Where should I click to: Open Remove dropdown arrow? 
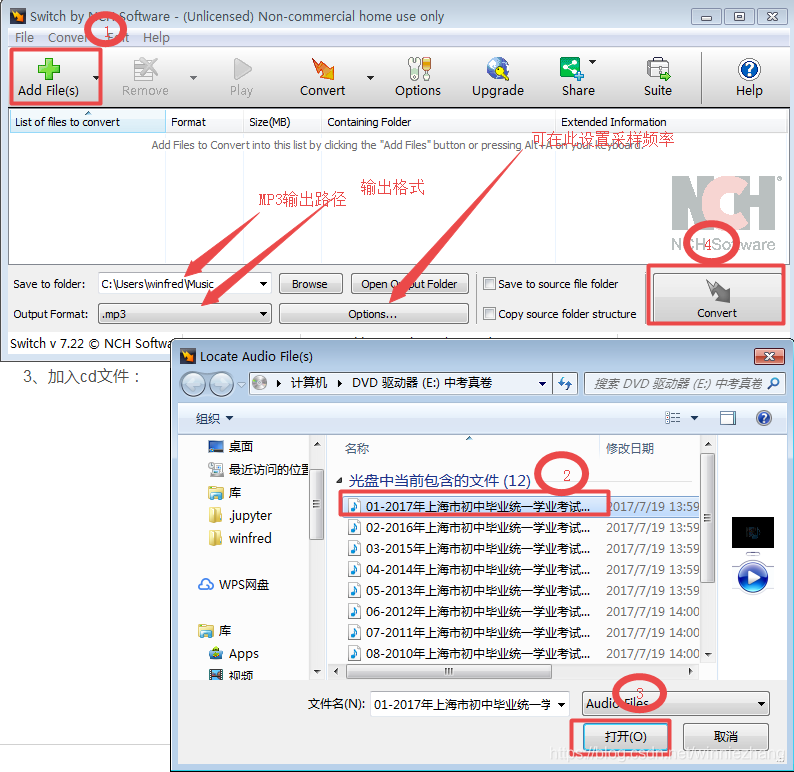click(193, 77)
